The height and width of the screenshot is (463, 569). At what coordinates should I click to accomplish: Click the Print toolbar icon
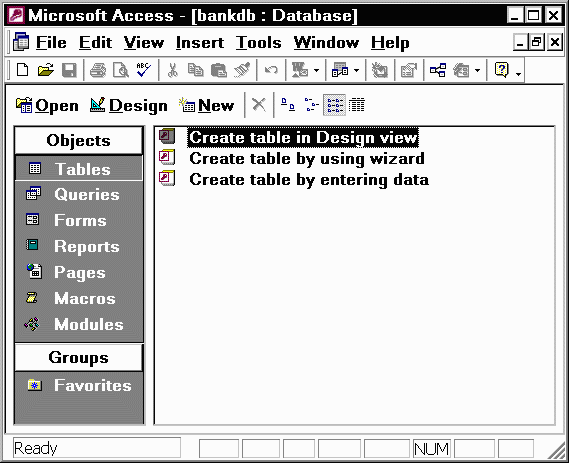coord(98,70)
